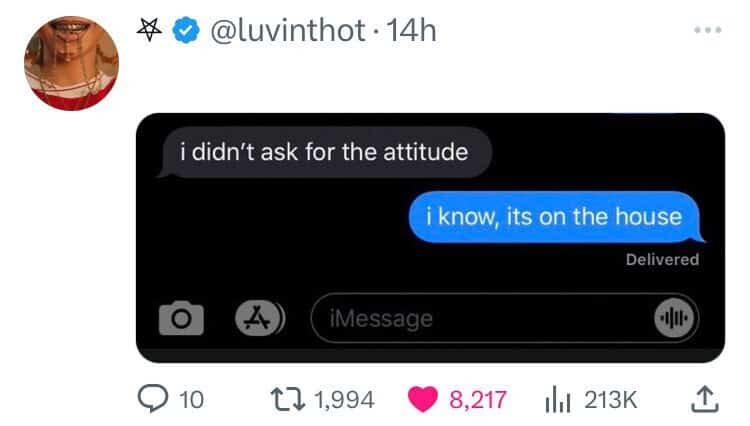
Task: Click the iMessage text input field
Action: [x=505, y=318]
